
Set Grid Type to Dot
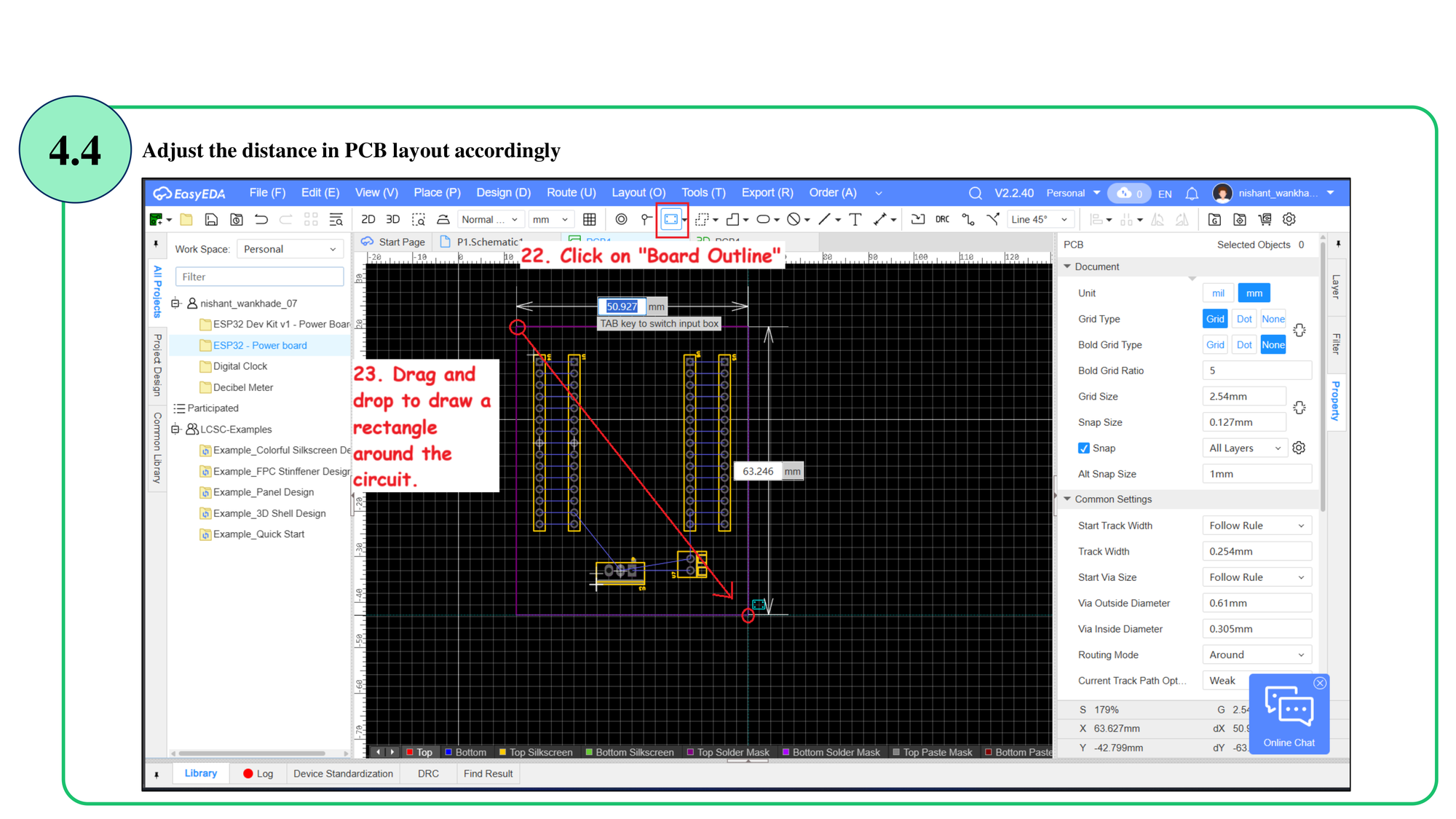pos(1244,319)
